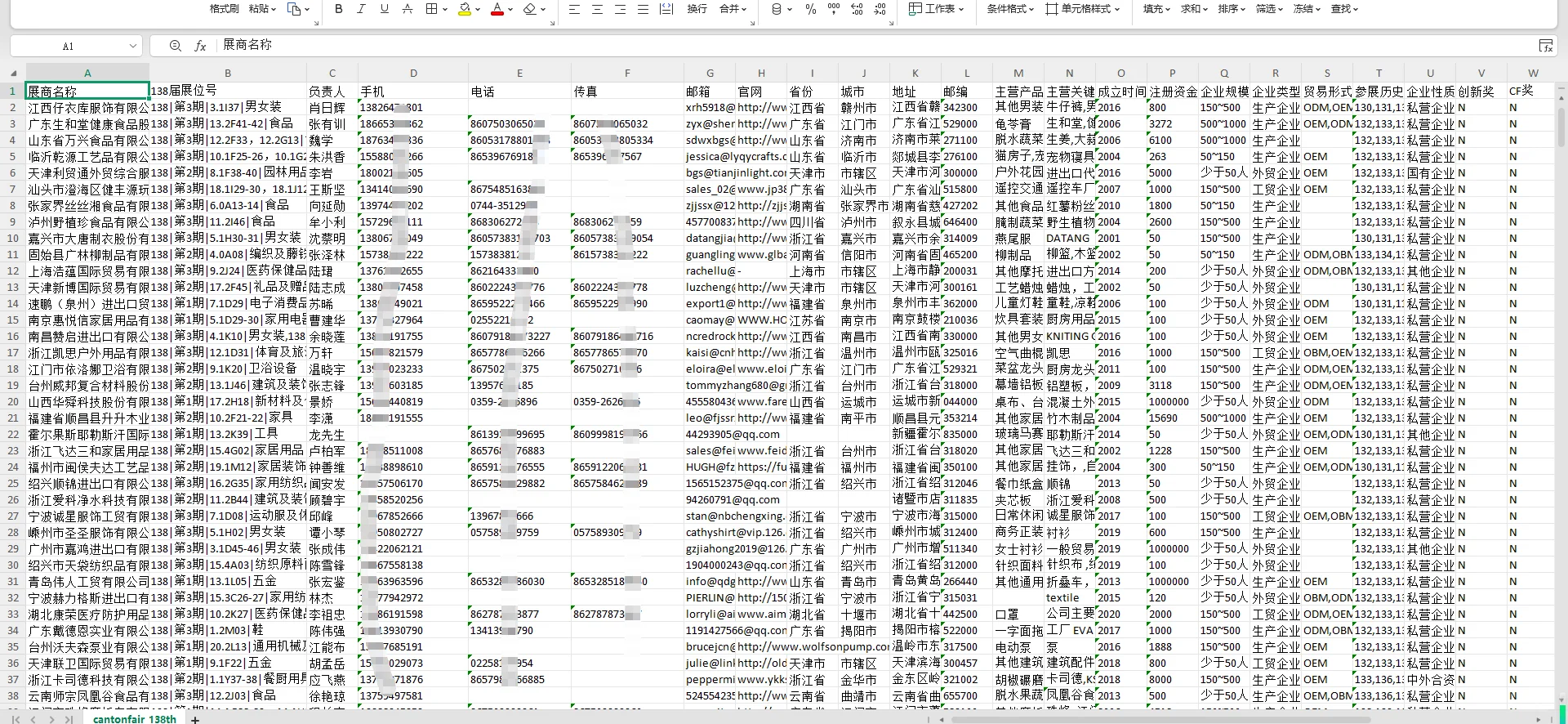The height and width of the screenshot is (724, 1568).
Task: Open the Sort (排序) menu
Action: pyautogui.click(x=1232, y=9)
